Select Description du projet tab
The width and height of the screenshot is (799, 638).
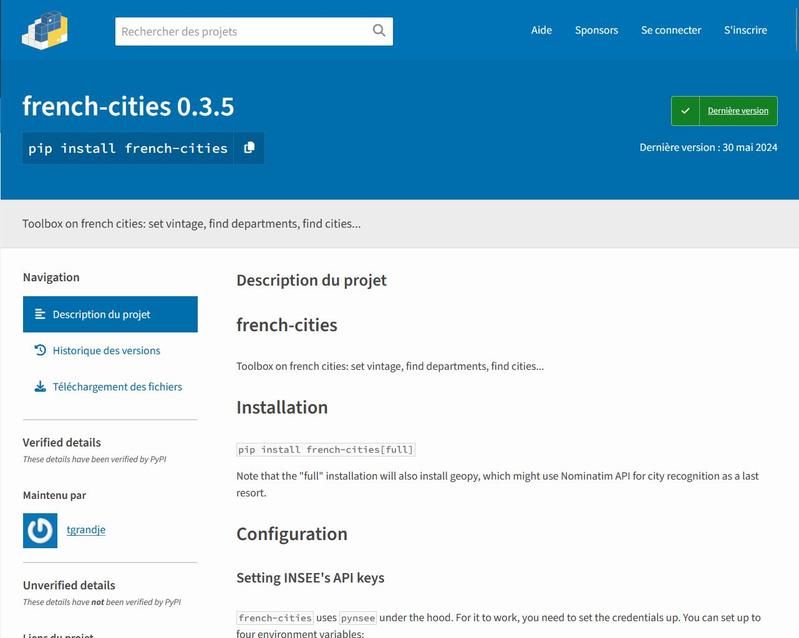pyautogui.click(x=110, y=314)
